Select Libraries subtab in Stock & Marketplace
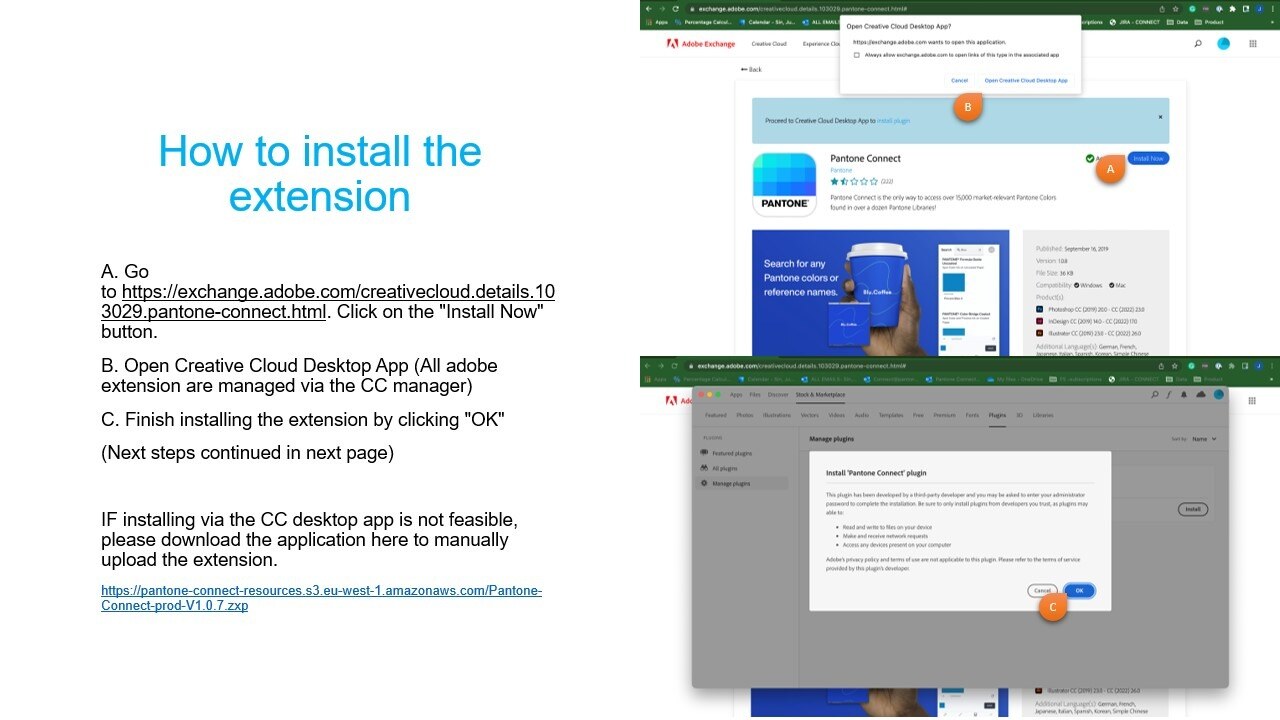The height and width of the screenshot is (720, 1280). click(1043, 414)
